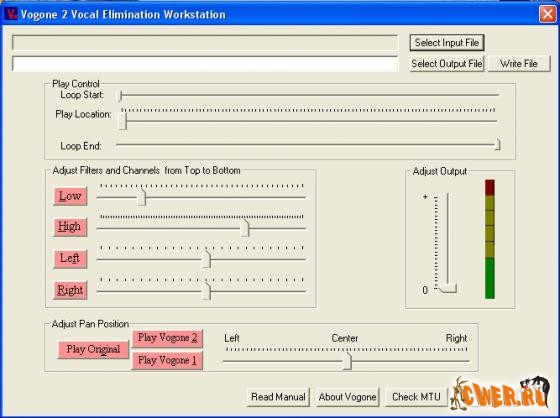
Task: Open the Read Manual button
Action: pyautogui.click(x=278, y=397)
